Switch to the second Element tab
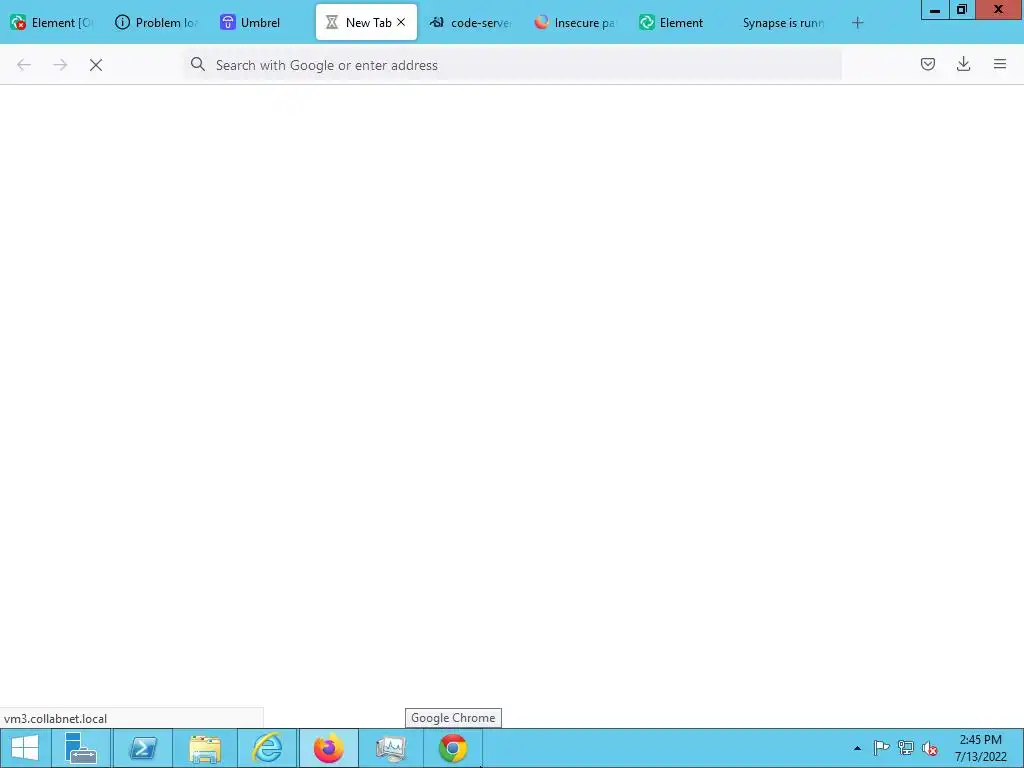The height and width of the screenshot is (768, 1024). pos(680,23)
